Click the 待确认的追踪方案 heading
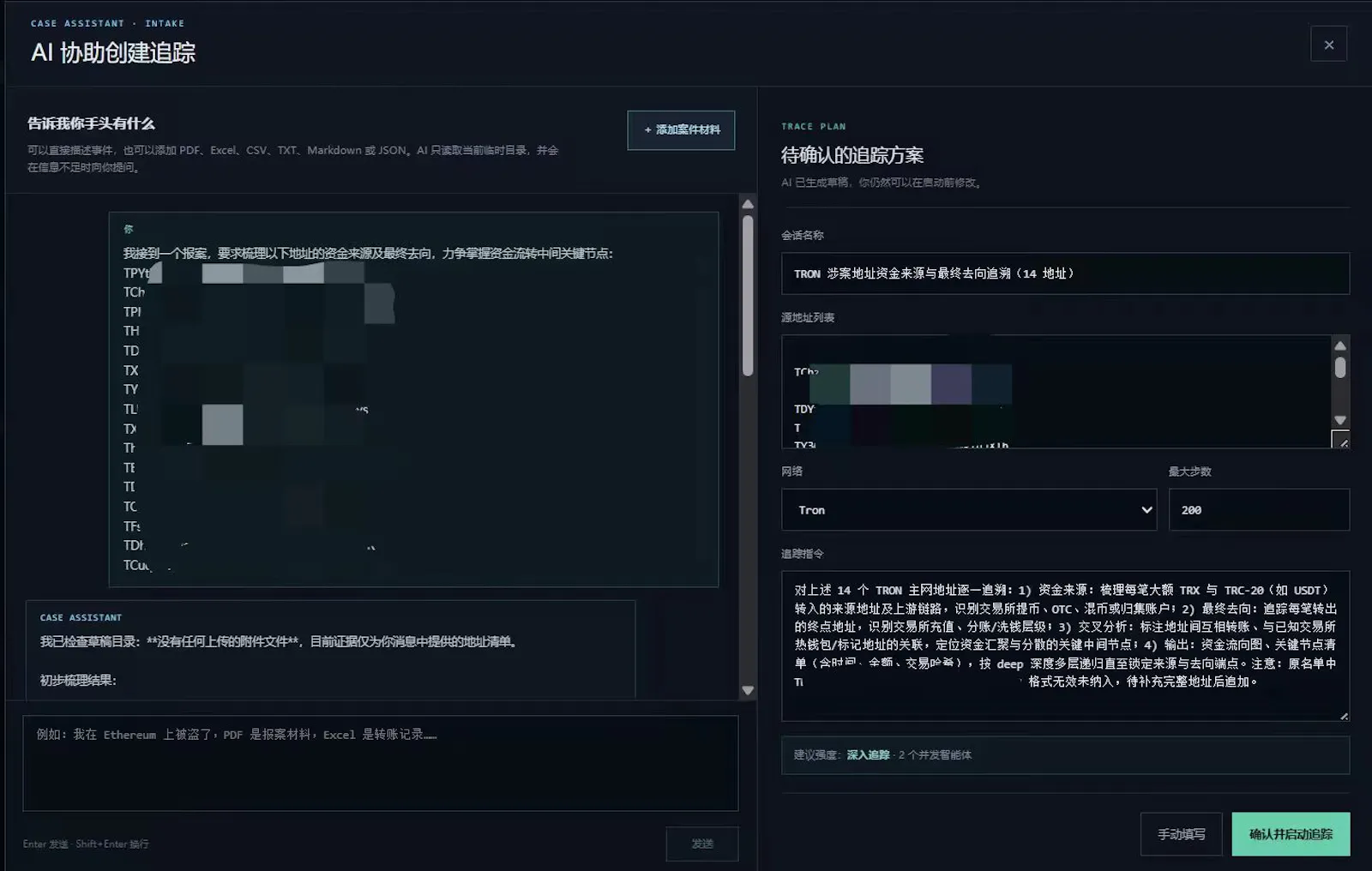 point(851,156)
